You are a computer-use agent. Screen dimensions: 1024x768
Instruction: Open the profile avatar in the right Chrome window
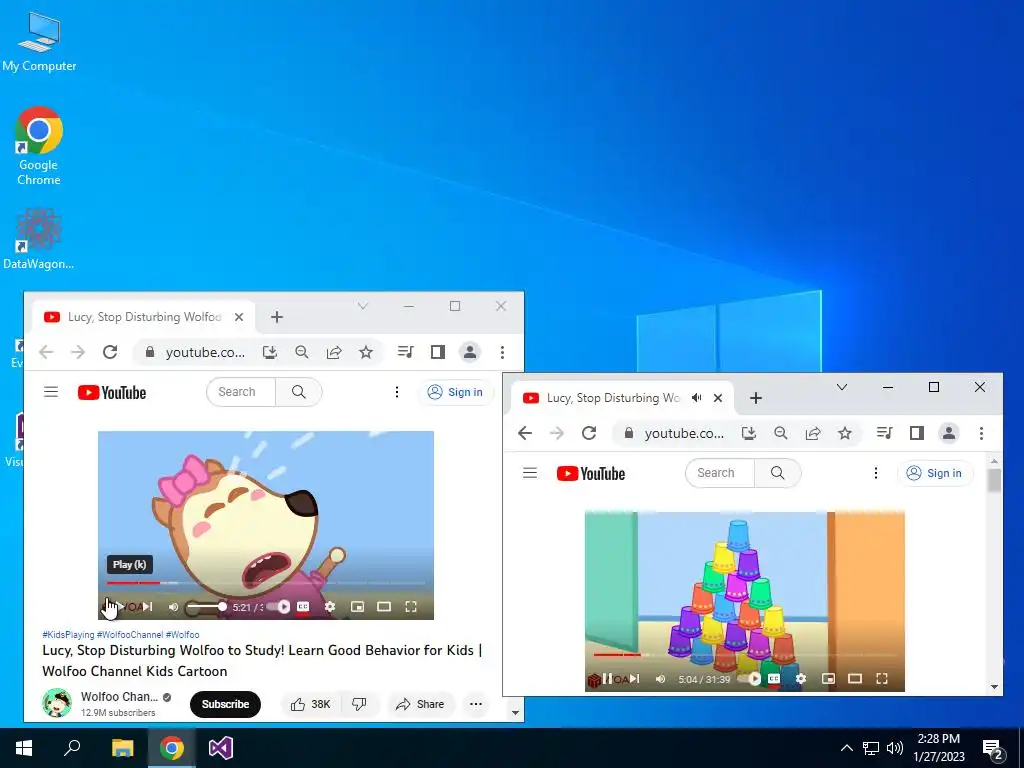click(x=949, y=433)
